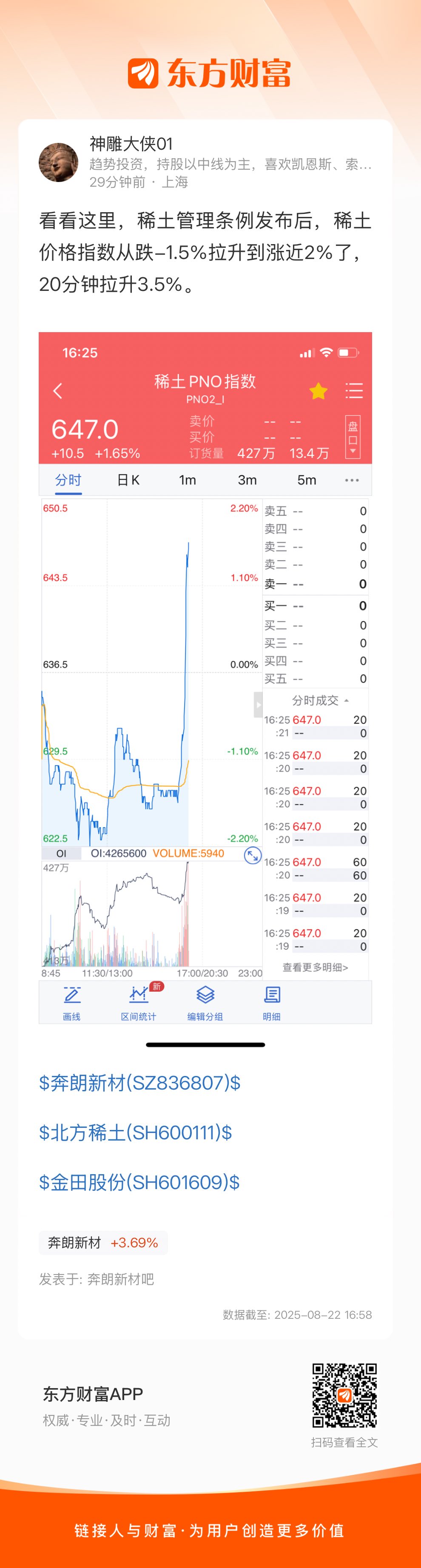Switch to the 日K tab

tap(128, 480)
